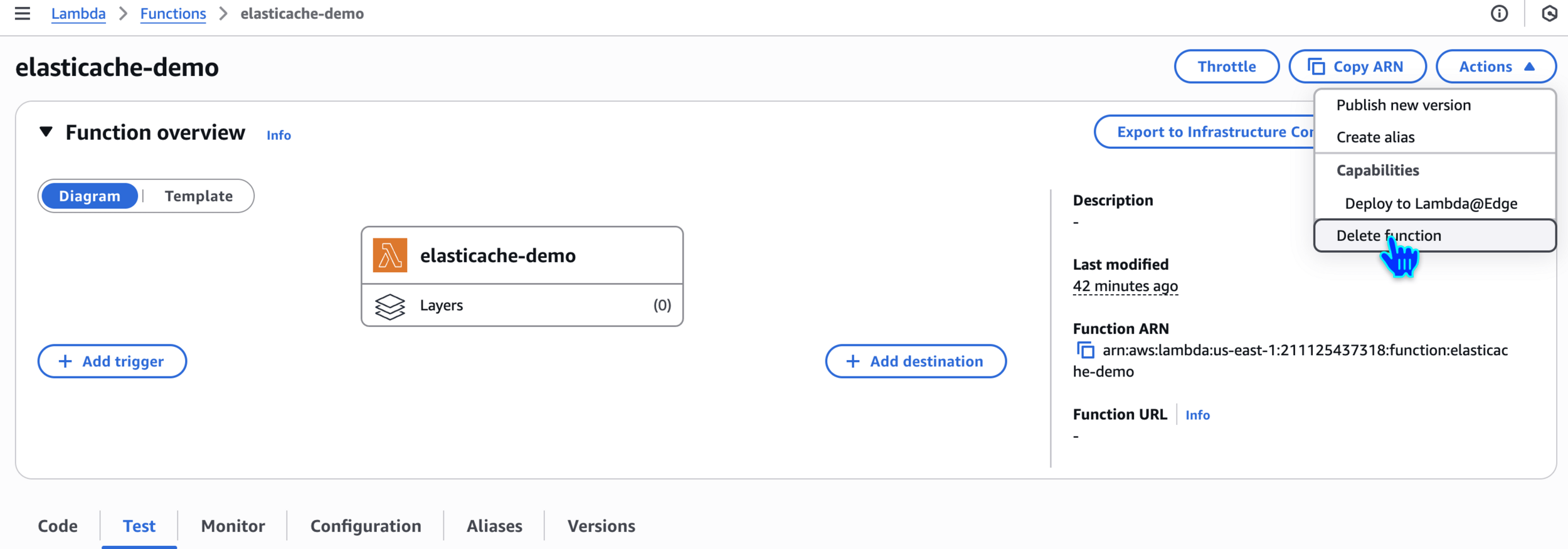Click the hexagon settings icon at top right
Screen dimensions: 1568x549
point(1549,13)
